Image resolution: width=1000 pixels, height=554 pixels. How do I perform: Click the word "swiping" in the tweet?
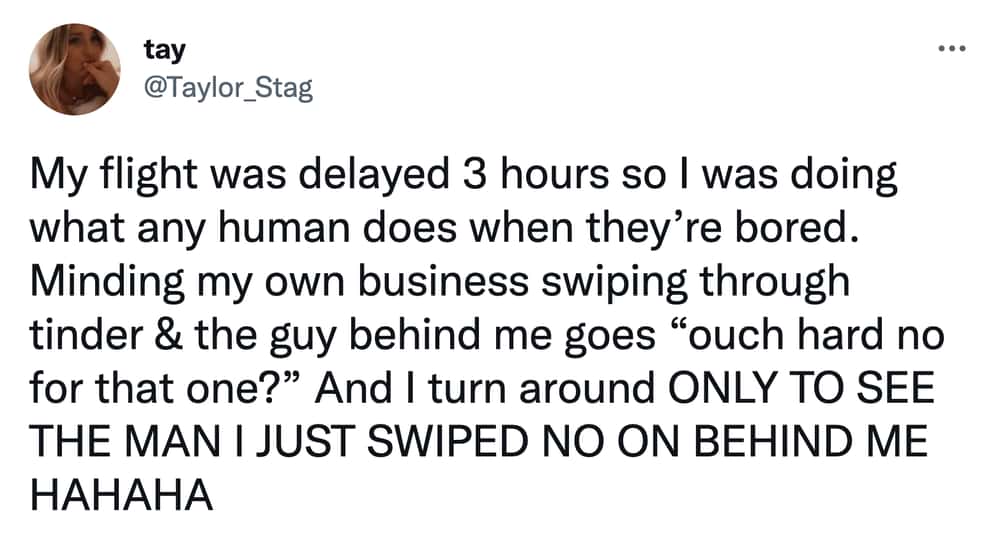[x=615, y=282]
